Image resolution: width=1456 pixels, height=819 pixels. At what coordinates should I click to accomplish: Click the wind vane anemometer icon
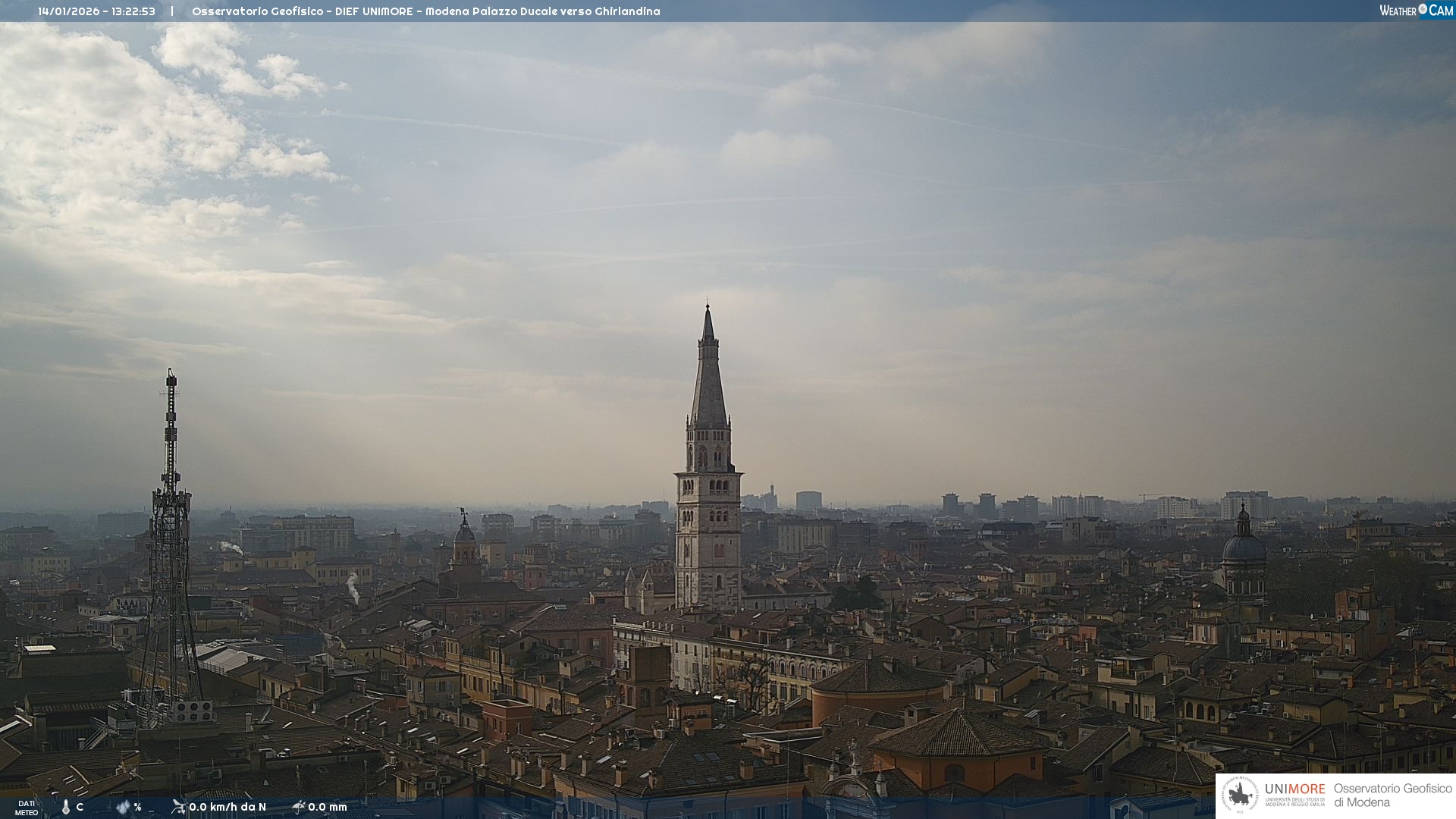pyautogui.click(x=178, y=807)
